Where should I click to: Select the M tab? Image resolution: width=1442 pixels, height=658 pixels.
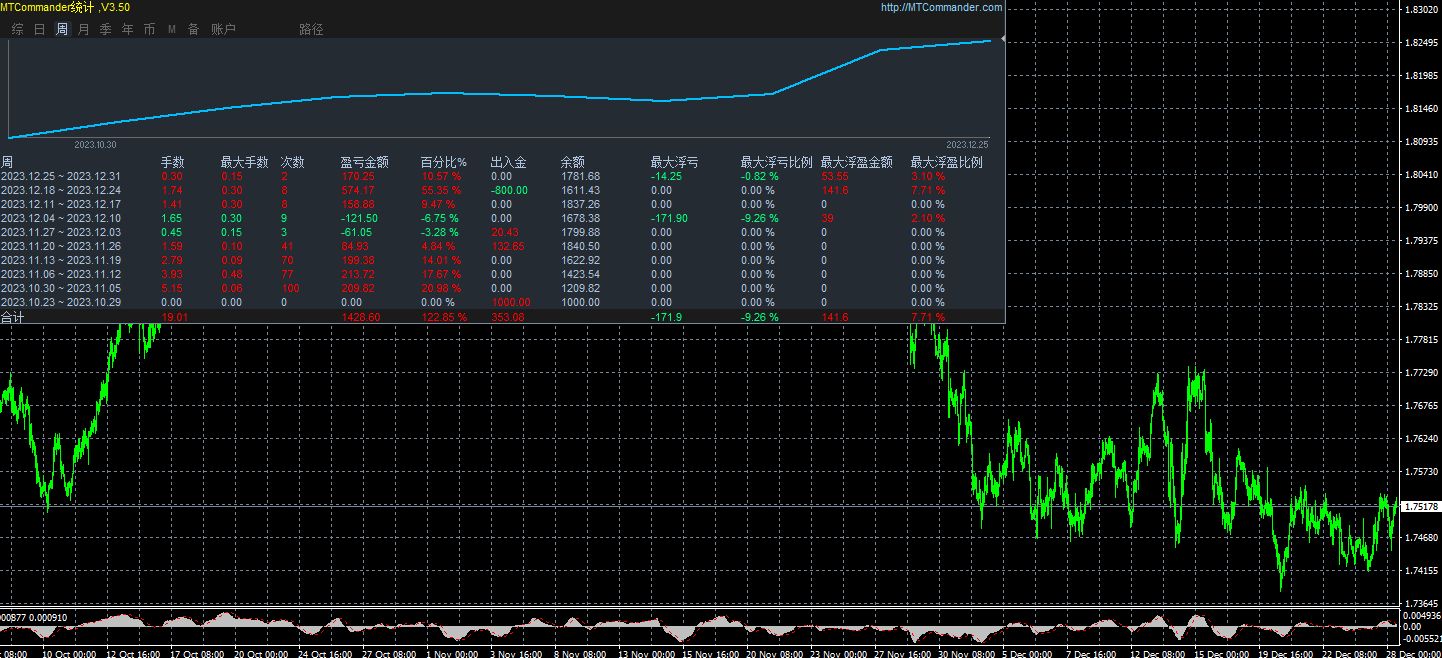point(171,29)
